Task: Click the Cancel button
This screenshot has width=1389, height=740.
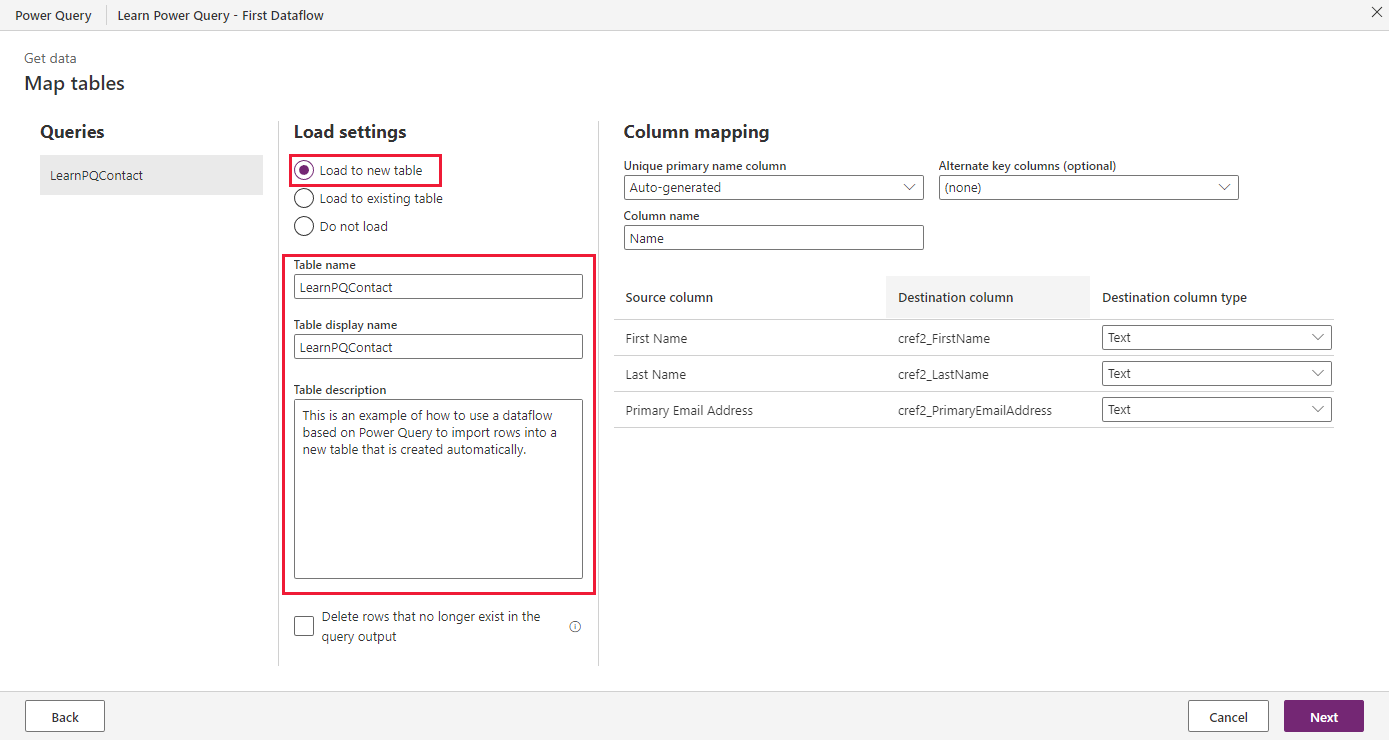Action: tap(1228, 716)
